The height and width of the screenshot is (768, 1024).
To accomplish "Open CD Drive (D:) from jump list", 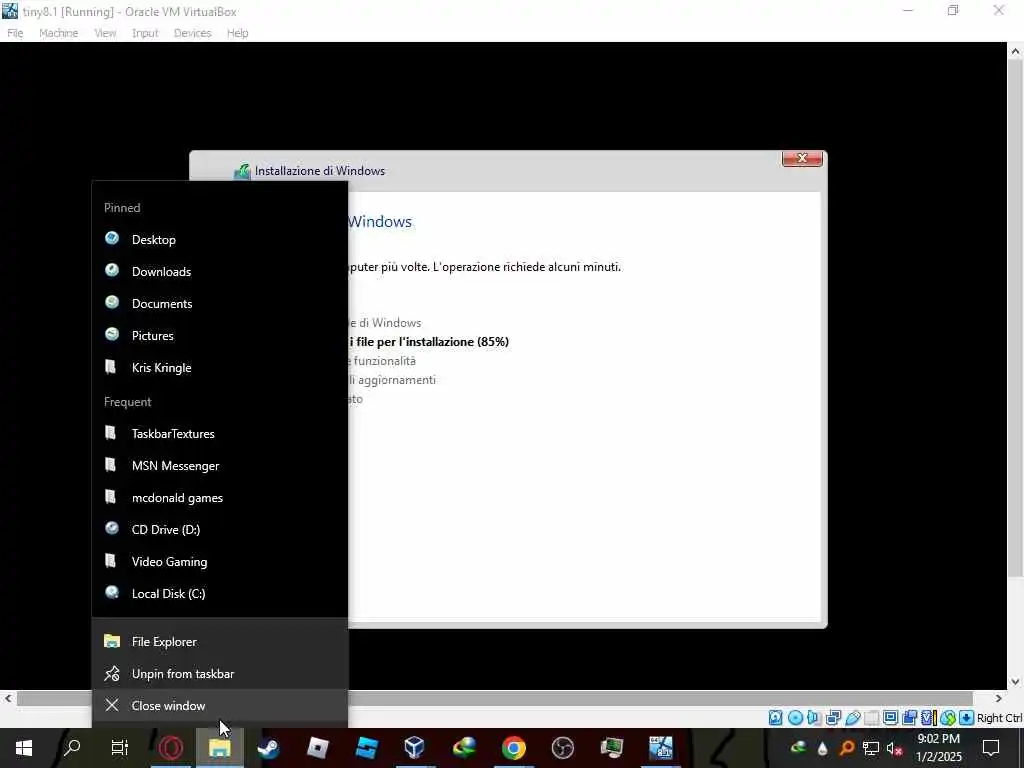I will [219, 530].
